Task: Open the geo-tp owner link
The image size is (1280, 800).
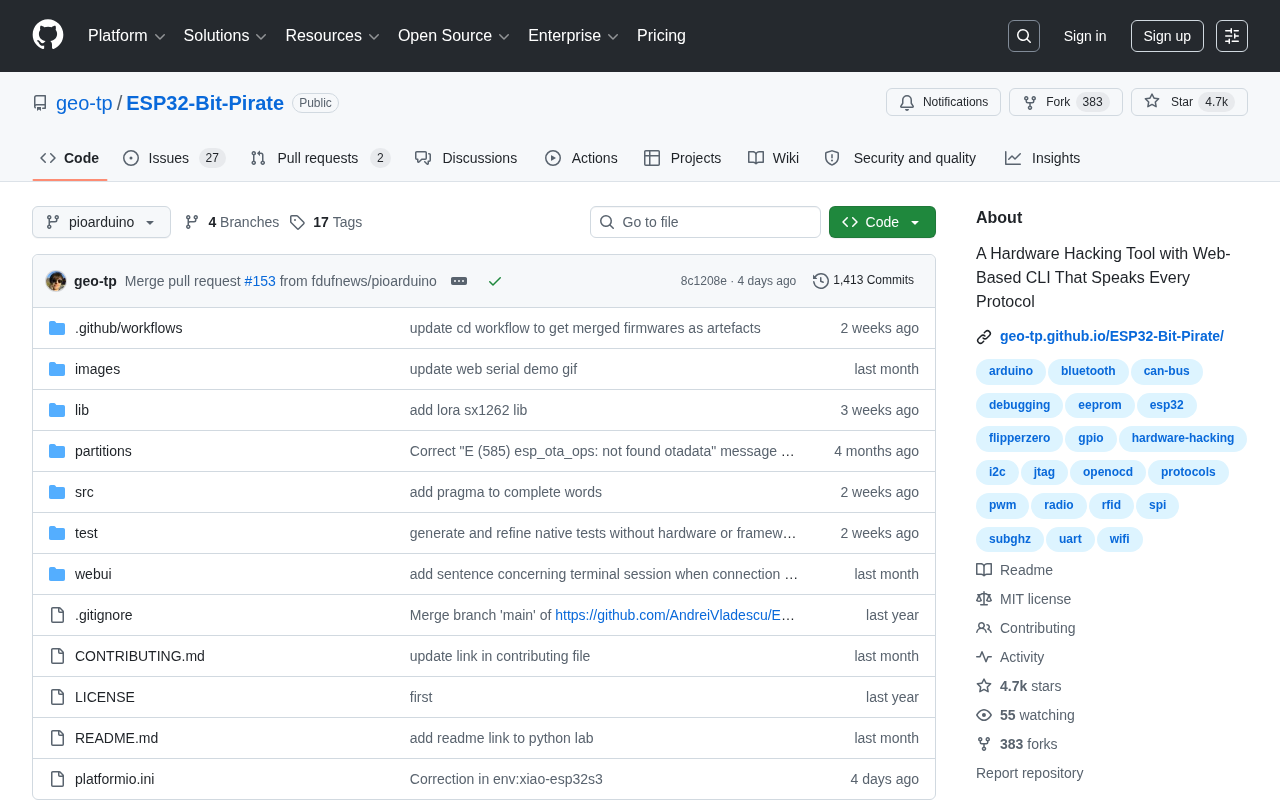Action: pos(84,103)
